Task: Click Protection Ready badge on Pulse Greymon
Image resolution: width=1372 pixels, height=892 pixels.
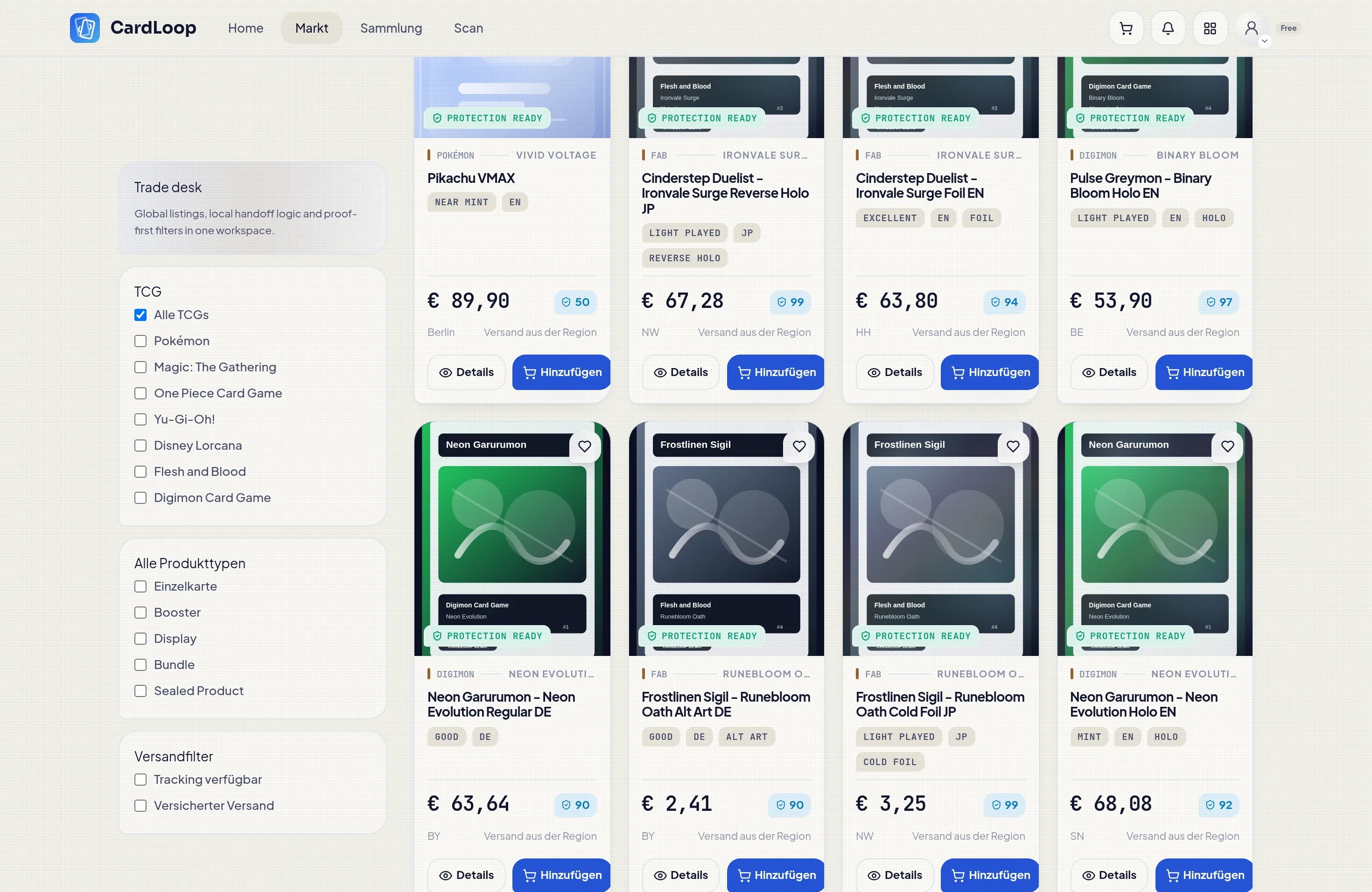Action: [x=1130, y=118]
